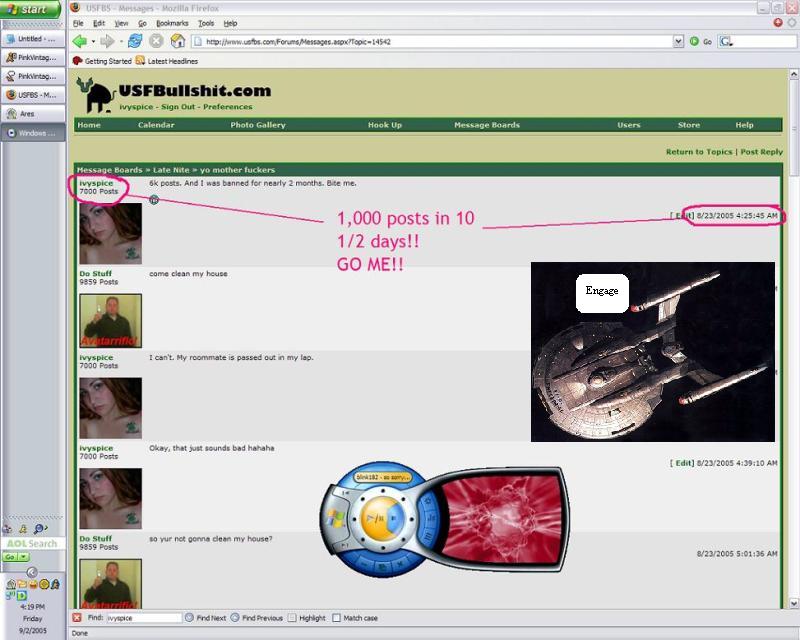Open the Latest Headlines feed bookmark
800x640 pixels.
[167, 61]
